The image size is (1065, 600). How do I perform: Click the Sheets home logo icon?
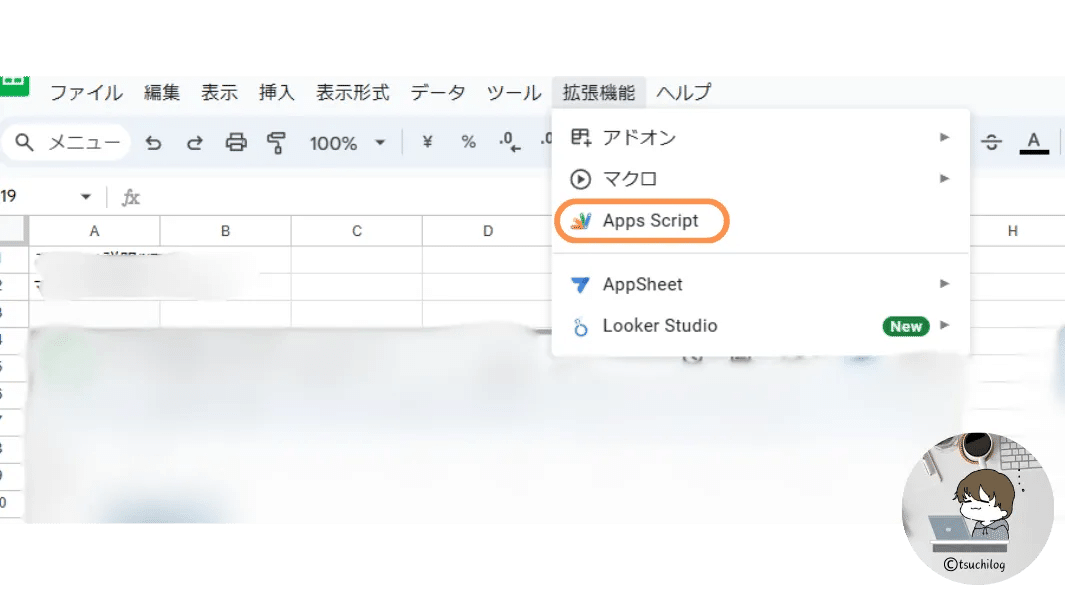pos(14,86)
